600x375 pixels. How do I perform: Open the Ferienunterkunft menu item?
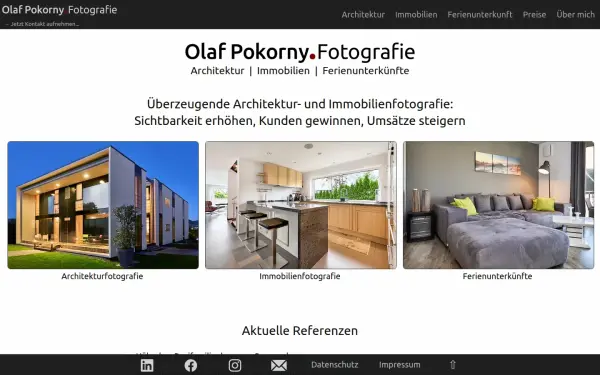point(480,15)
